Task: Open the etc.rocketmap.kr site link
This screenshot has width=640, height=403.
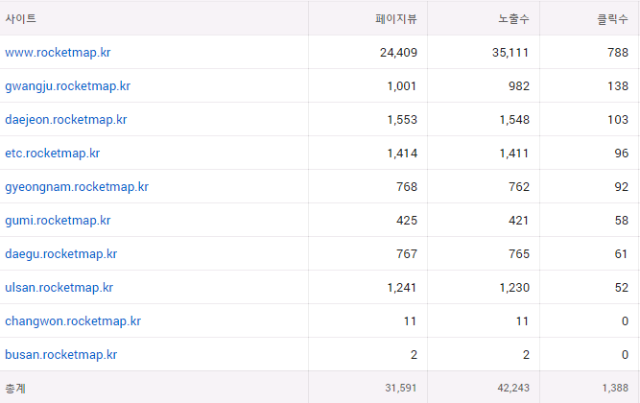Action: [x=52, y=153]
